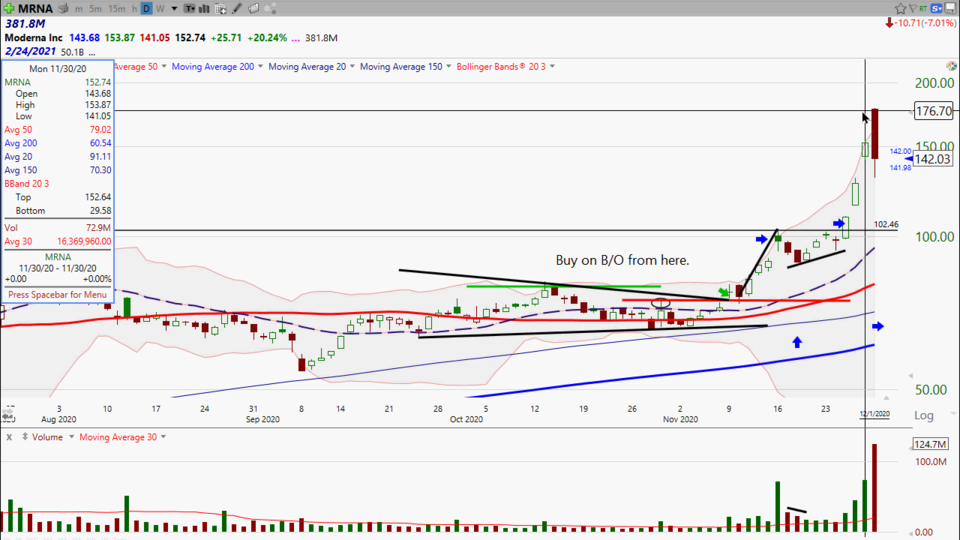Open the Moving Average 150 dropdown
This screenshot has height=540, width=960.
click(x=448, y=66)
